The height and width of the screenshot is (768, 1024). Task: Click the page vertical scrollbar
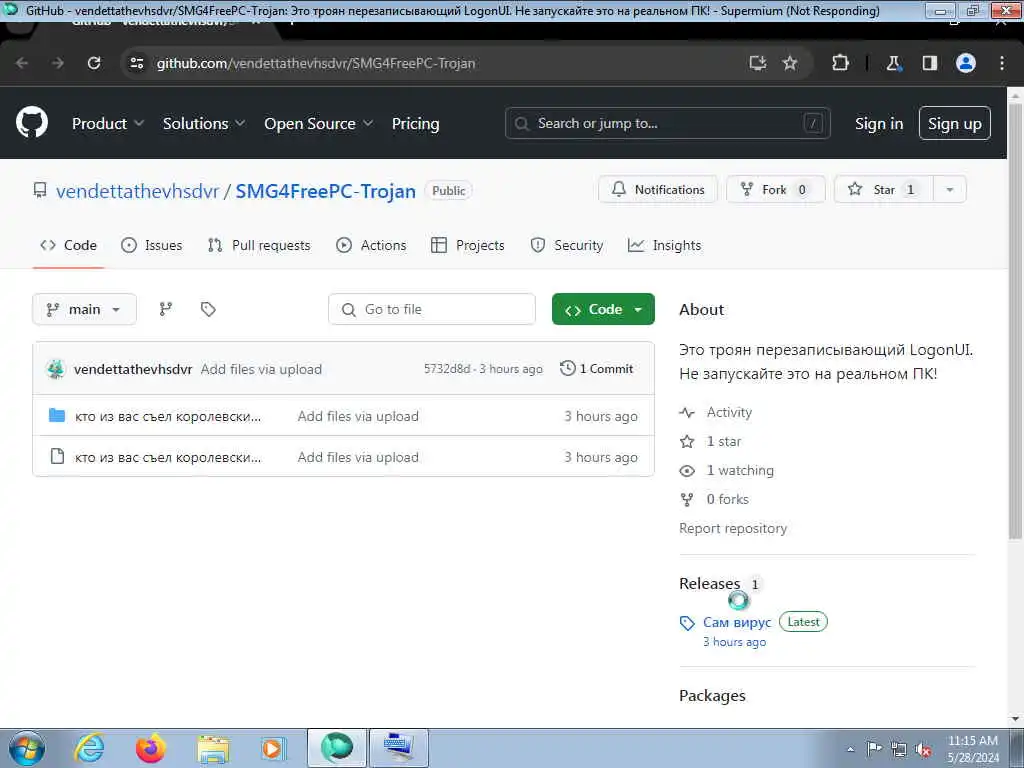[1015, 320]
